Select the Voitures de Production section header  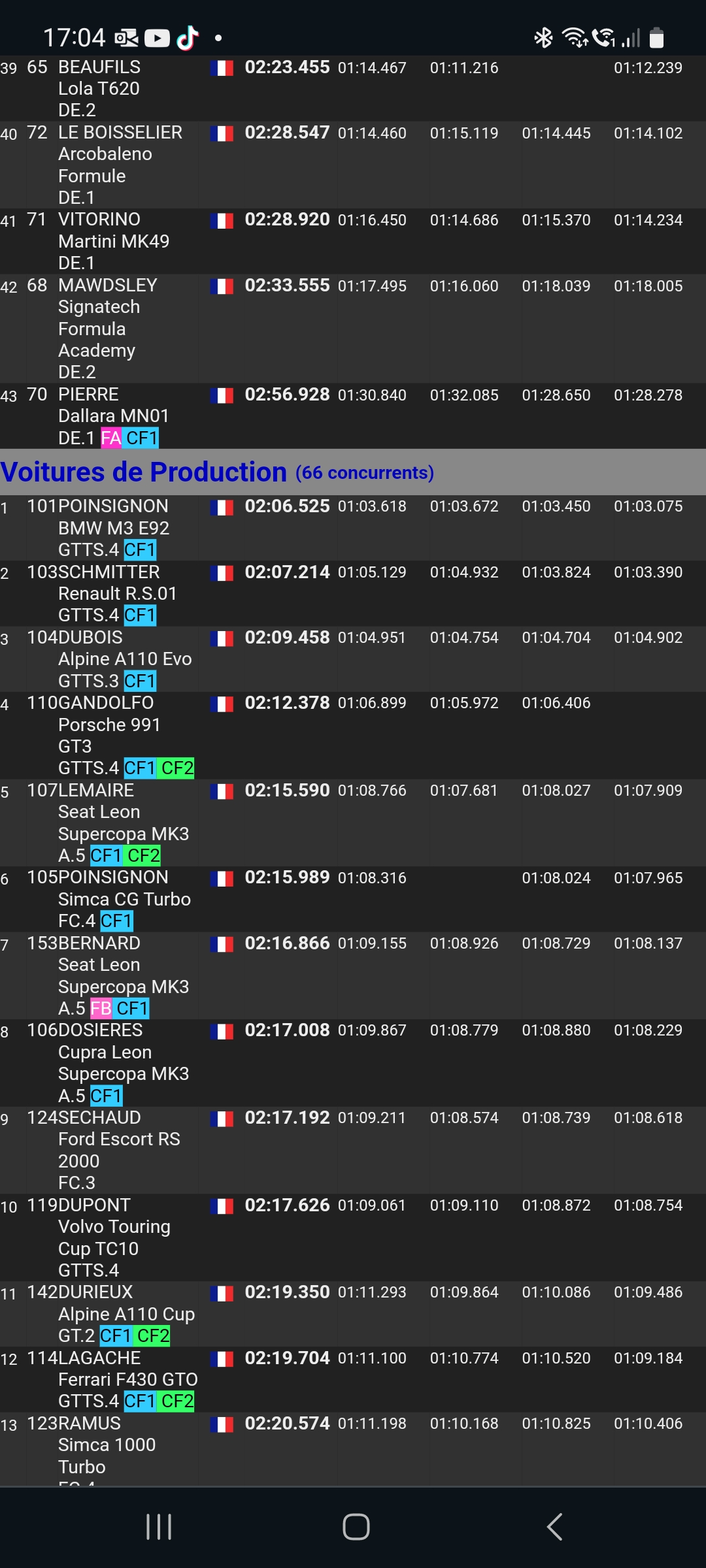[144, 472]
